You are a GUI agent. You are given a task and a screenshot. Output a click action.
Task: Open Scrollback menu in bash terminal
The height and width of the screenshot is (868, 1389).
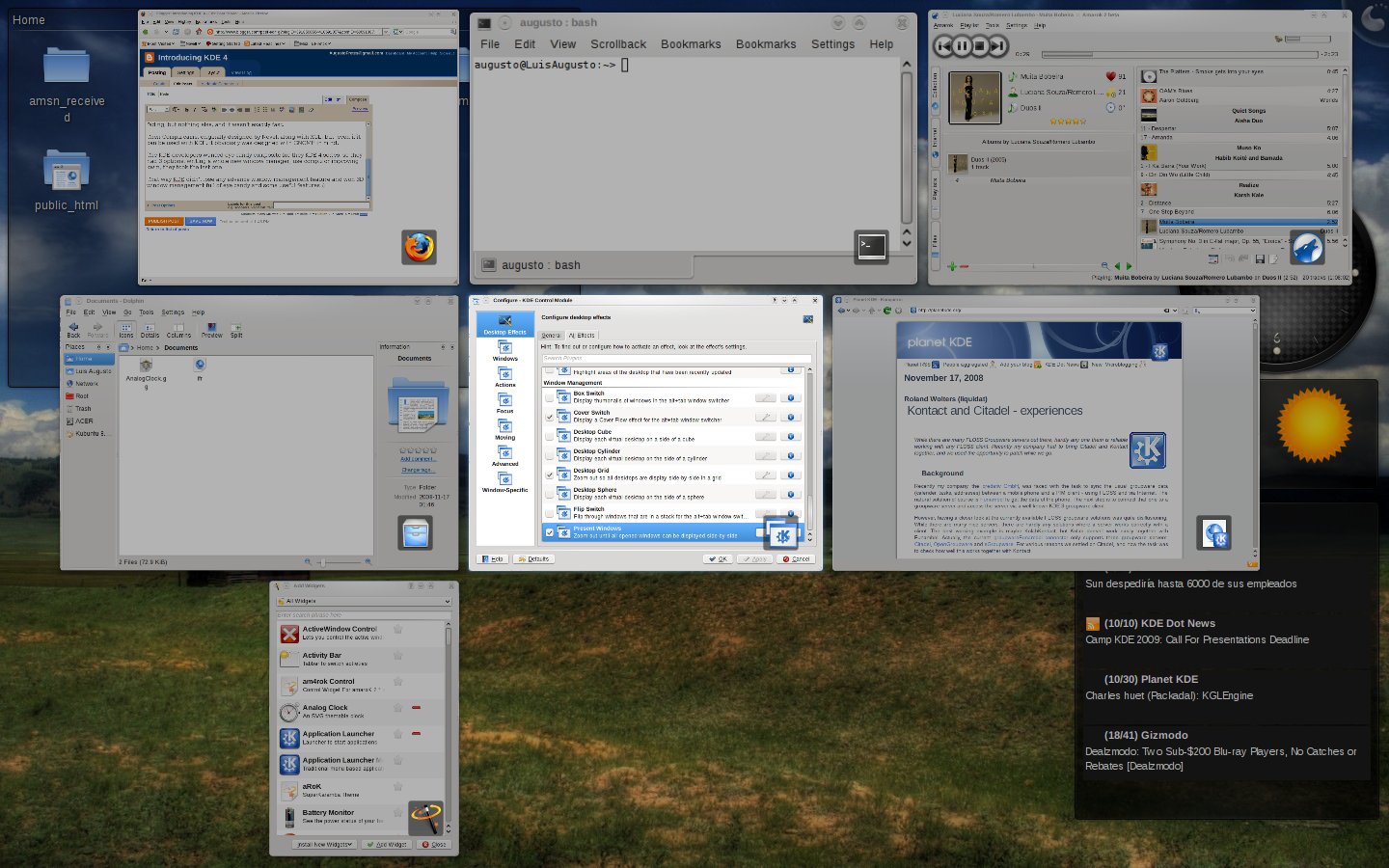click(x=618, y=44)
